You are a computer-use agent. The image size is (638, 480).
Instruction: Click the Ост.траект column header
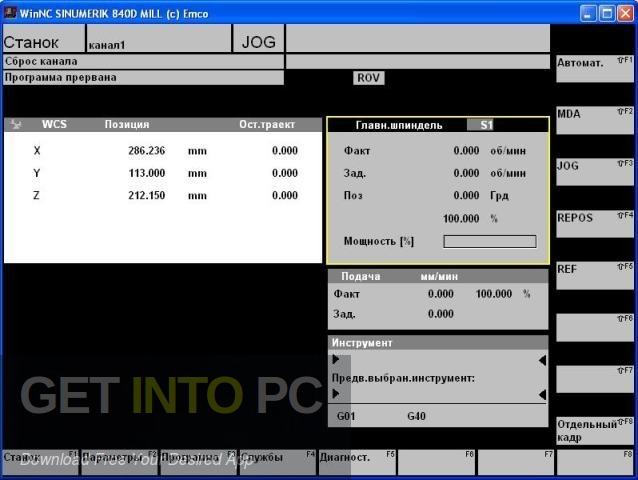(x=267, y=124)
